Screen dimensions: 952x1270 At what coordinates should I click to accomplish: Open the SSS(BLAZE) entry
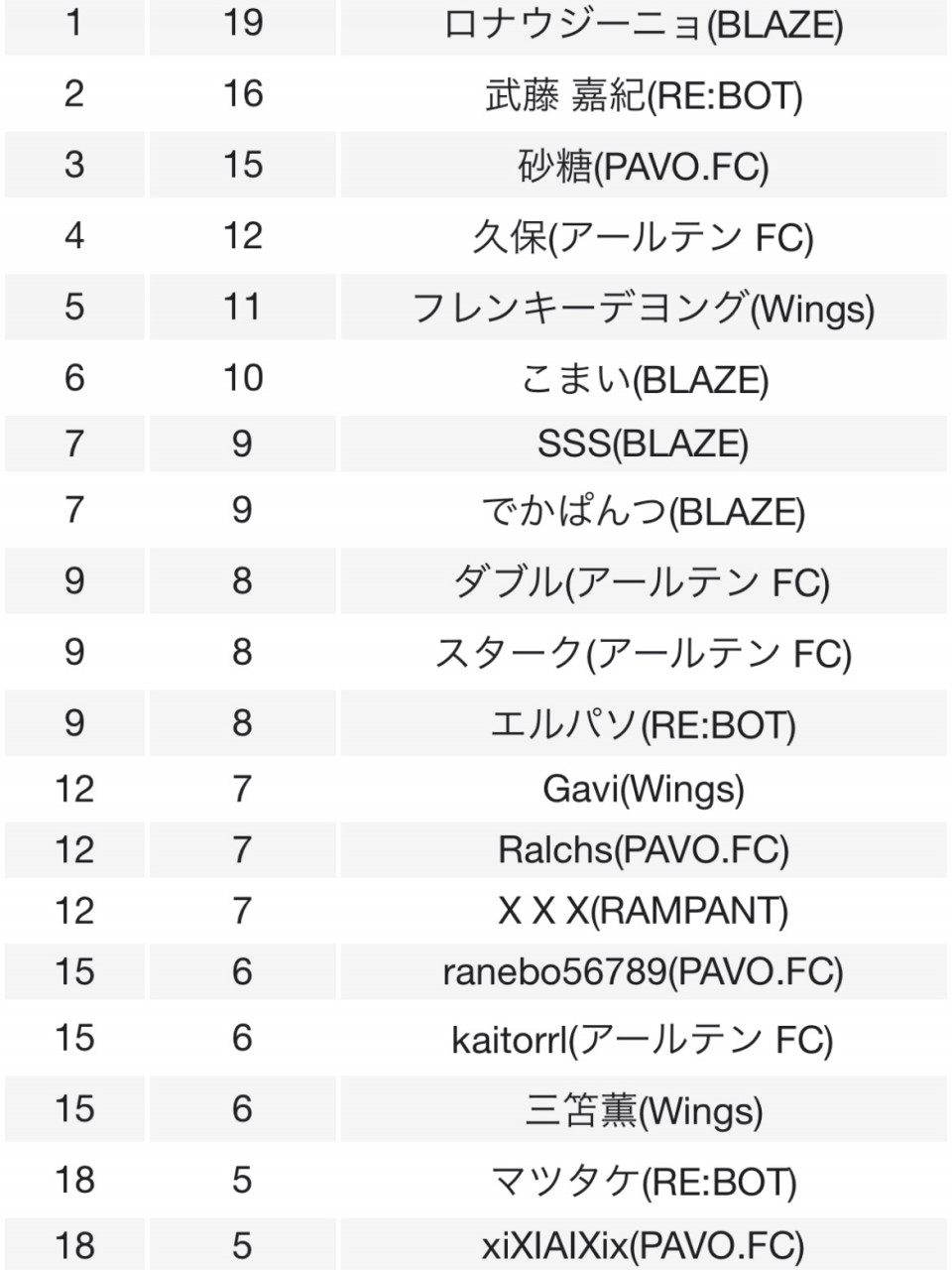[643, 444]
